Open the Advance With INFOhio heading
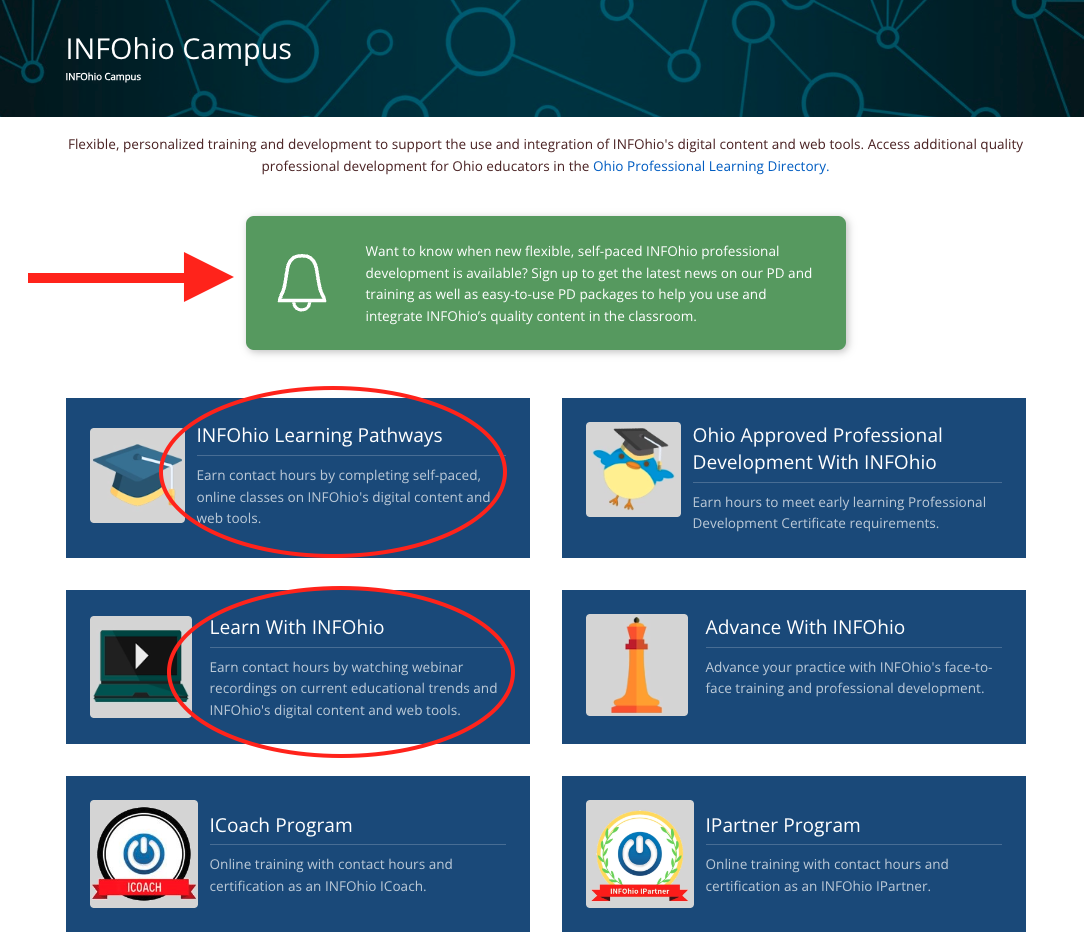This screenshot has height=942, width=1084. pyautogui.click(x=805, y=627)
